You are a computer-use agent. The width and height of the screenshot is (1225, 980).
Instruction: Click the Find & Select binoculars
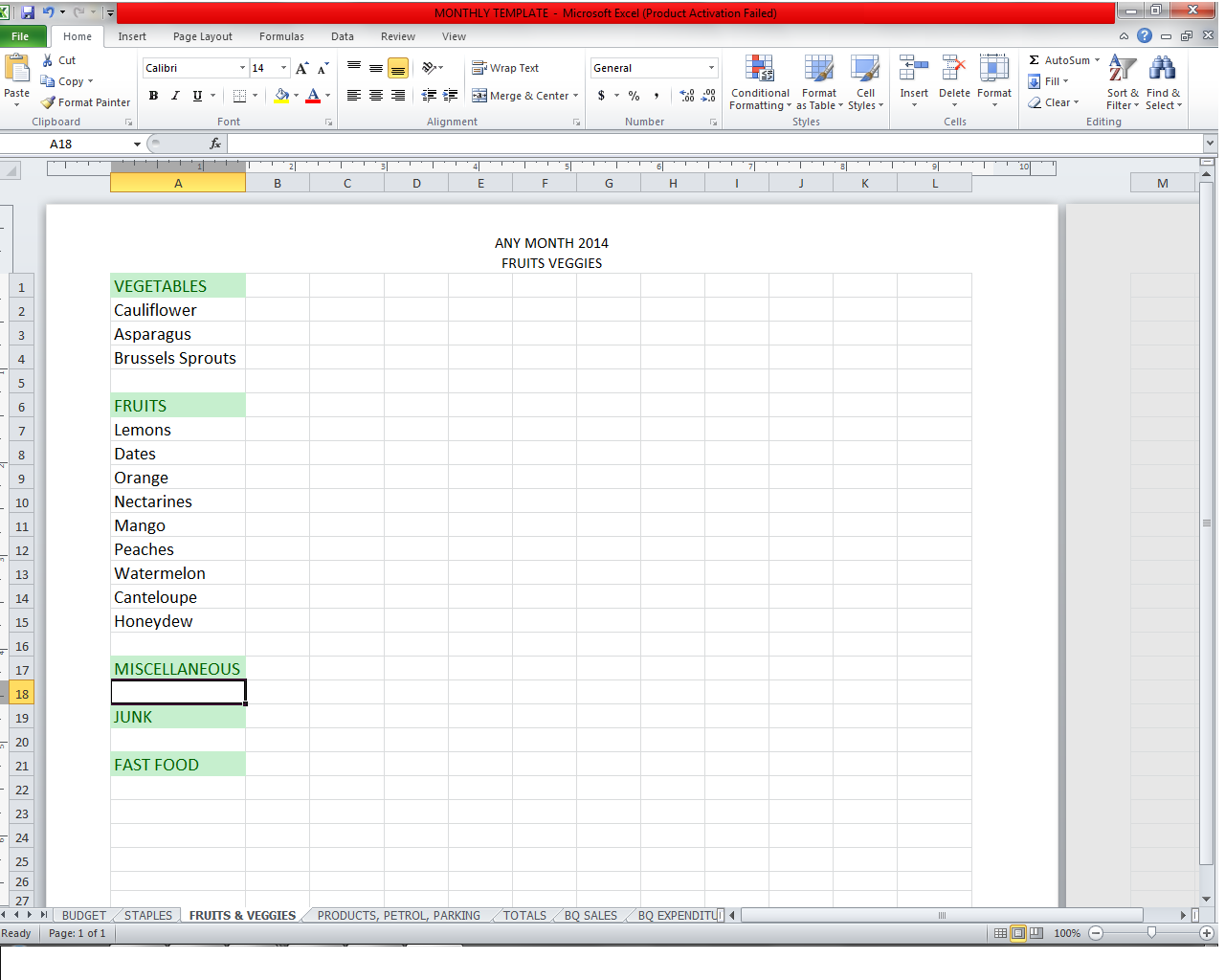click(1162, 69)
